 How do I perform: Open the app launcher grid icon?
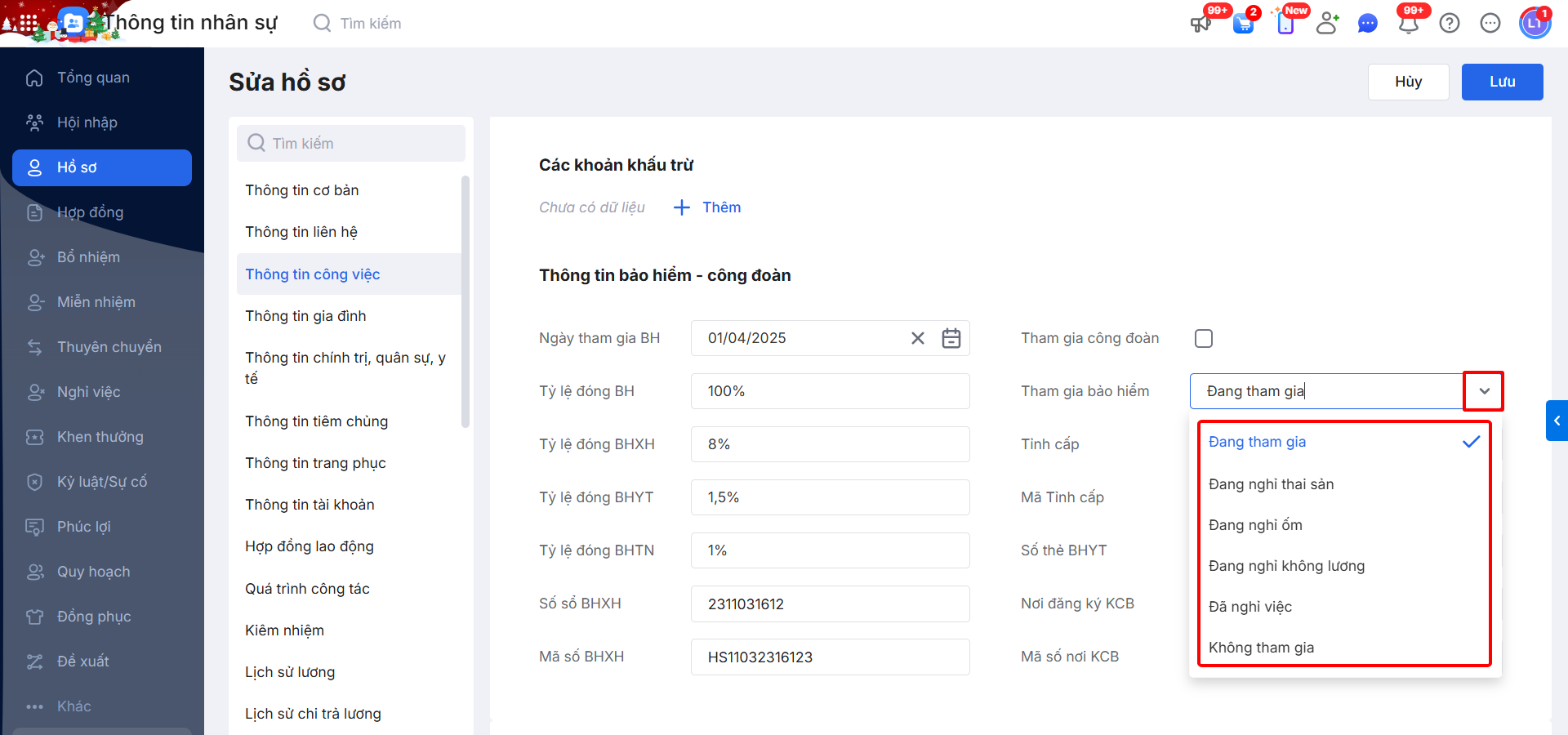[x=28, y=24]
